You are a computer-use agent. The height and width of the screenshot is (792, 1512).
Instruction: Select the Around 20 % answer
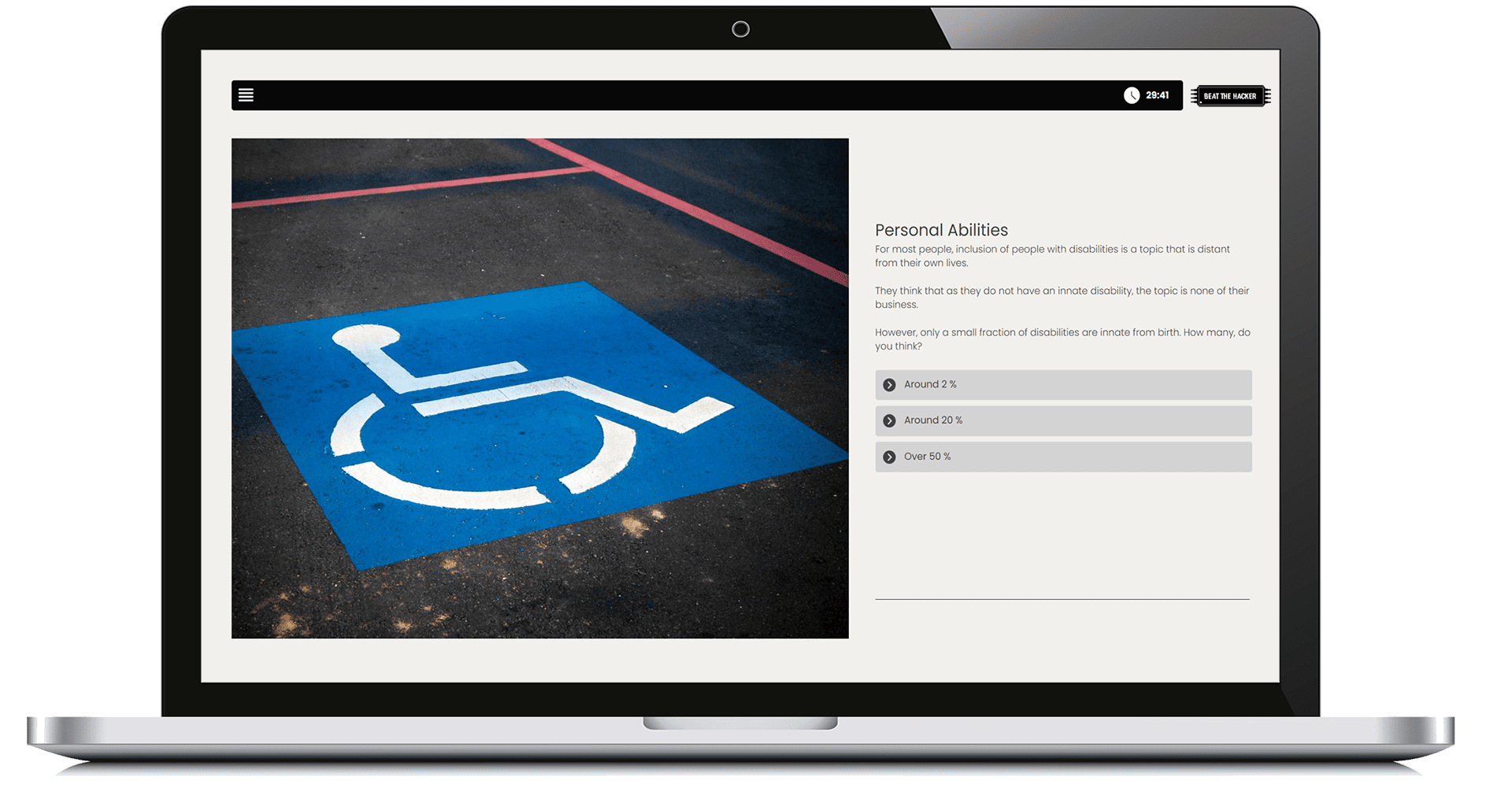point(1063,420)
